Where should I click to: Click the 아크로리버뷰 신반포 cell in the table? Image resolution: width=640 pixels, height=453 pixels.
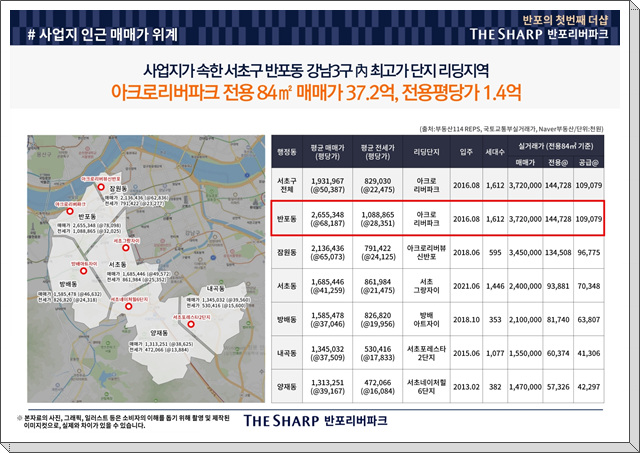[x=427, y=253]
